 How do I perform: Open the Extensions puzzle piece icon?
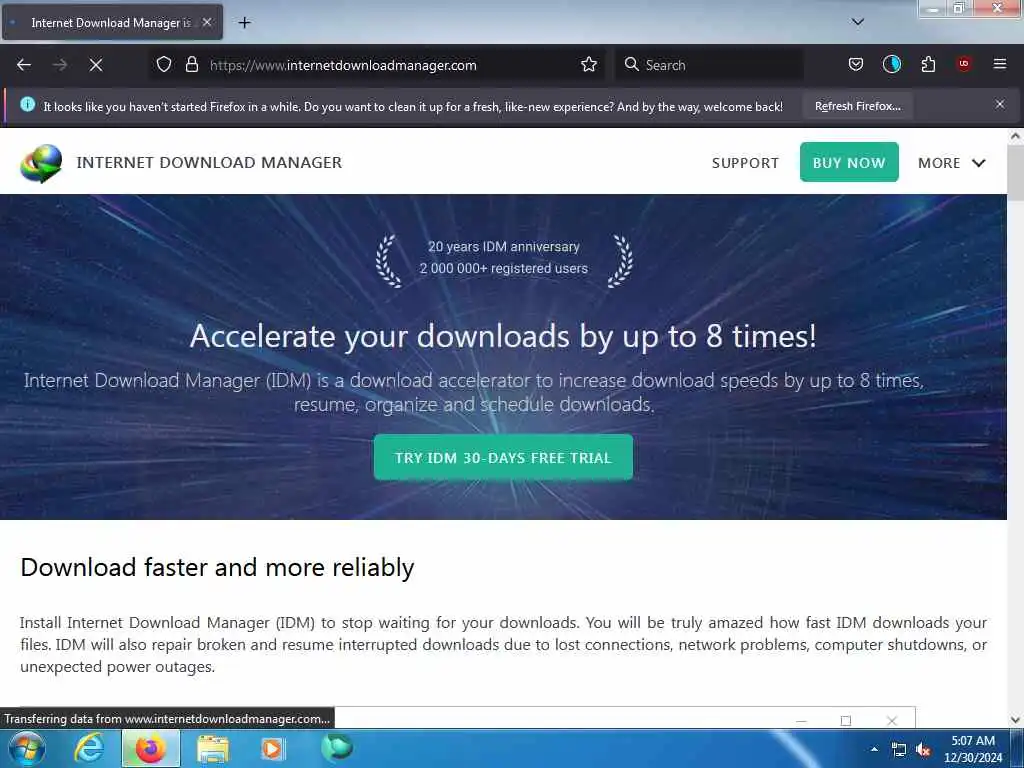click(928, 65)
